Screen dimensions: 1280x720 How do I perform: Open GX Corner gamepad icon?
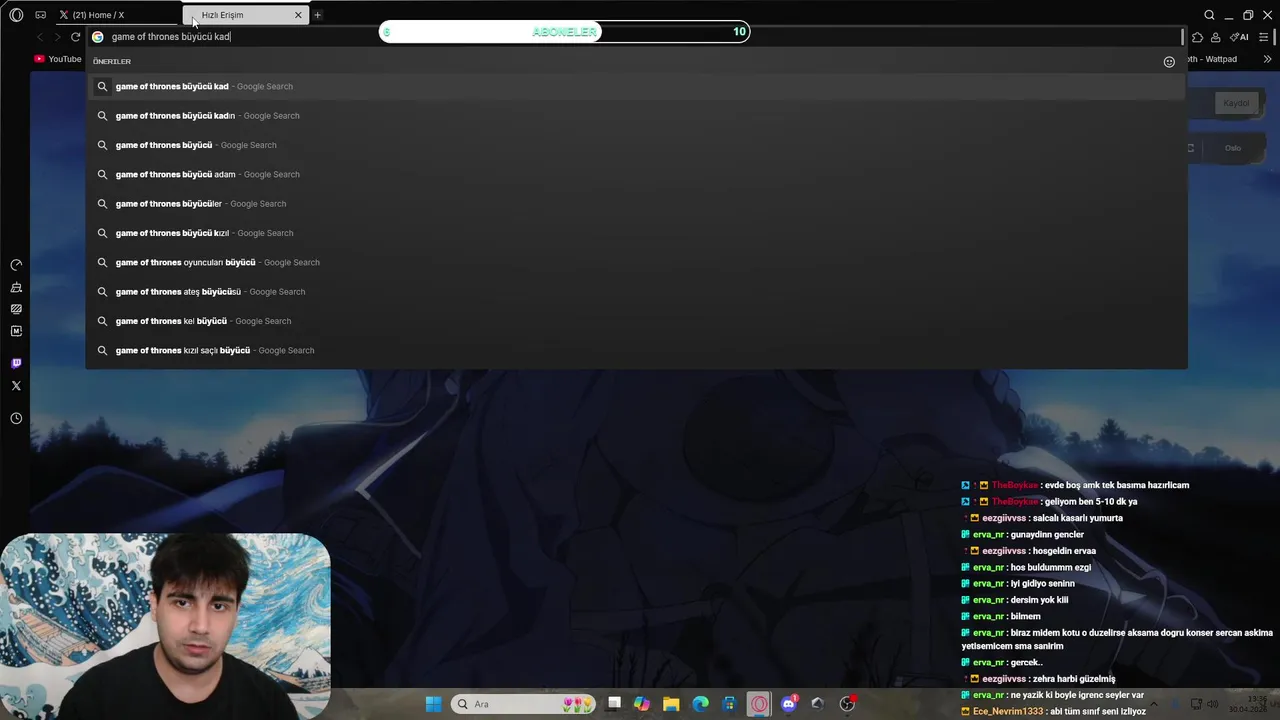pyautogui.click(x=40, y=15)
